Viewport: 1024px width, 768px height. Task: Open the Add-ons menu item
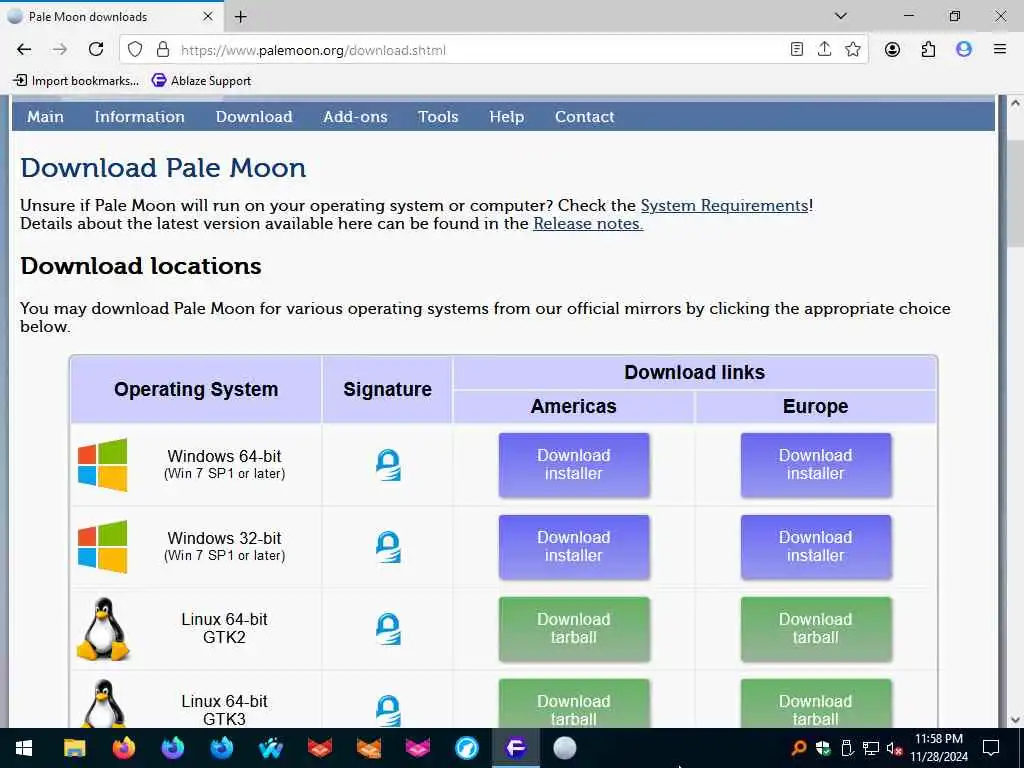355,117
